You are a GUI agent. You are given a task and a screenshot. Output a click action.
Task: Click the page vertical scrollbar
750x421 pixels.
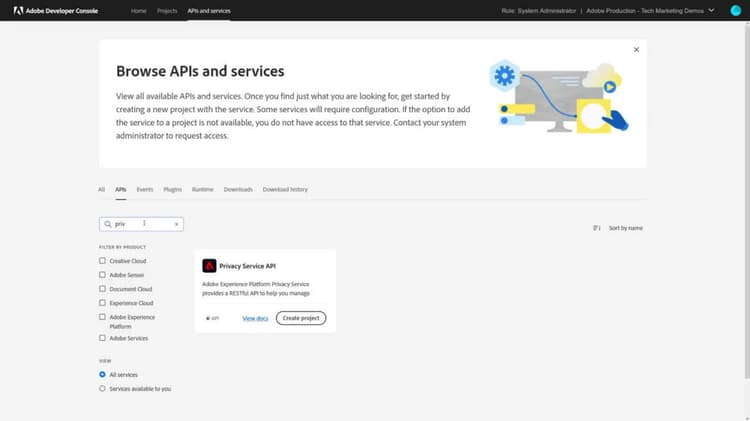747,201
